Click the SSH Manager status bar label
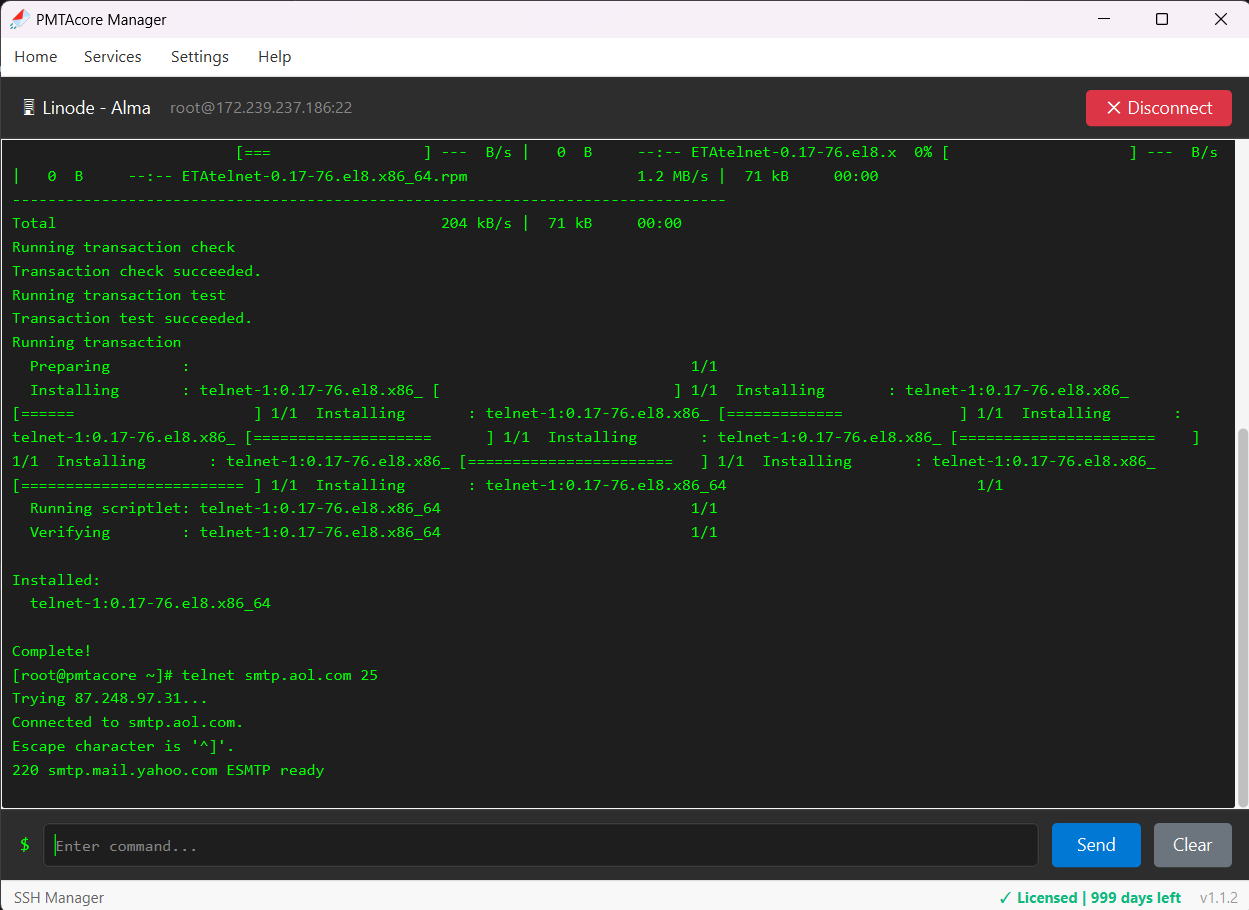1249x910 pixels. [x=58, y=897]
